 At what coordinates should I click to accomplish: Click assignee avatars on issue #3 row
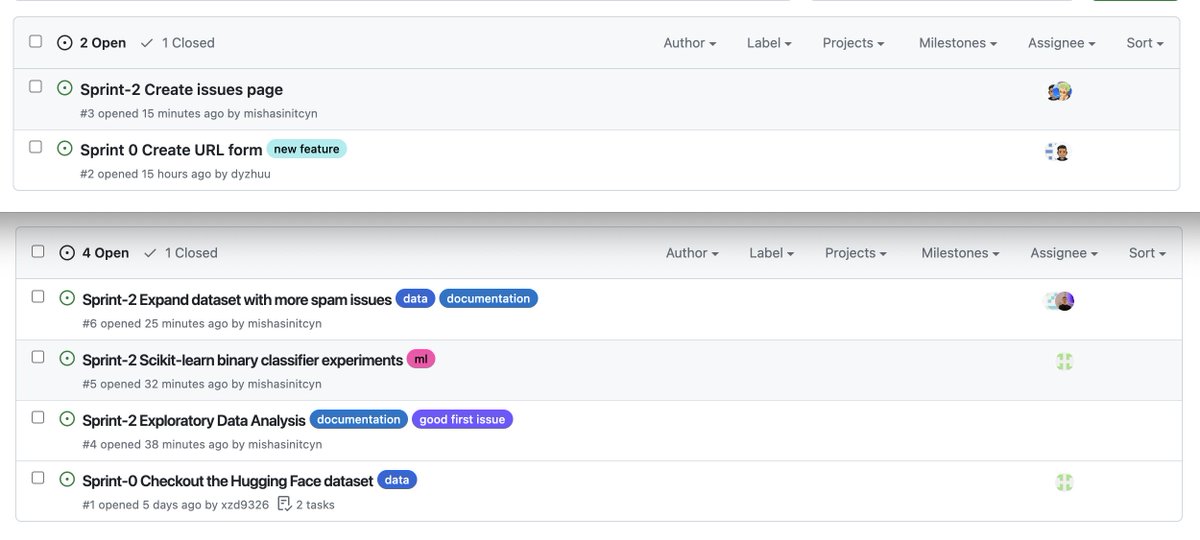click(x=1060, y=91)
